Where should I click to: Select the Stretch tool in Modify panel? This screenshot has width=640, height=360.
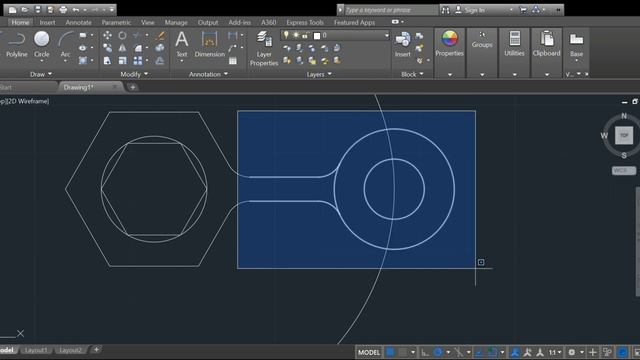[107, 61]
